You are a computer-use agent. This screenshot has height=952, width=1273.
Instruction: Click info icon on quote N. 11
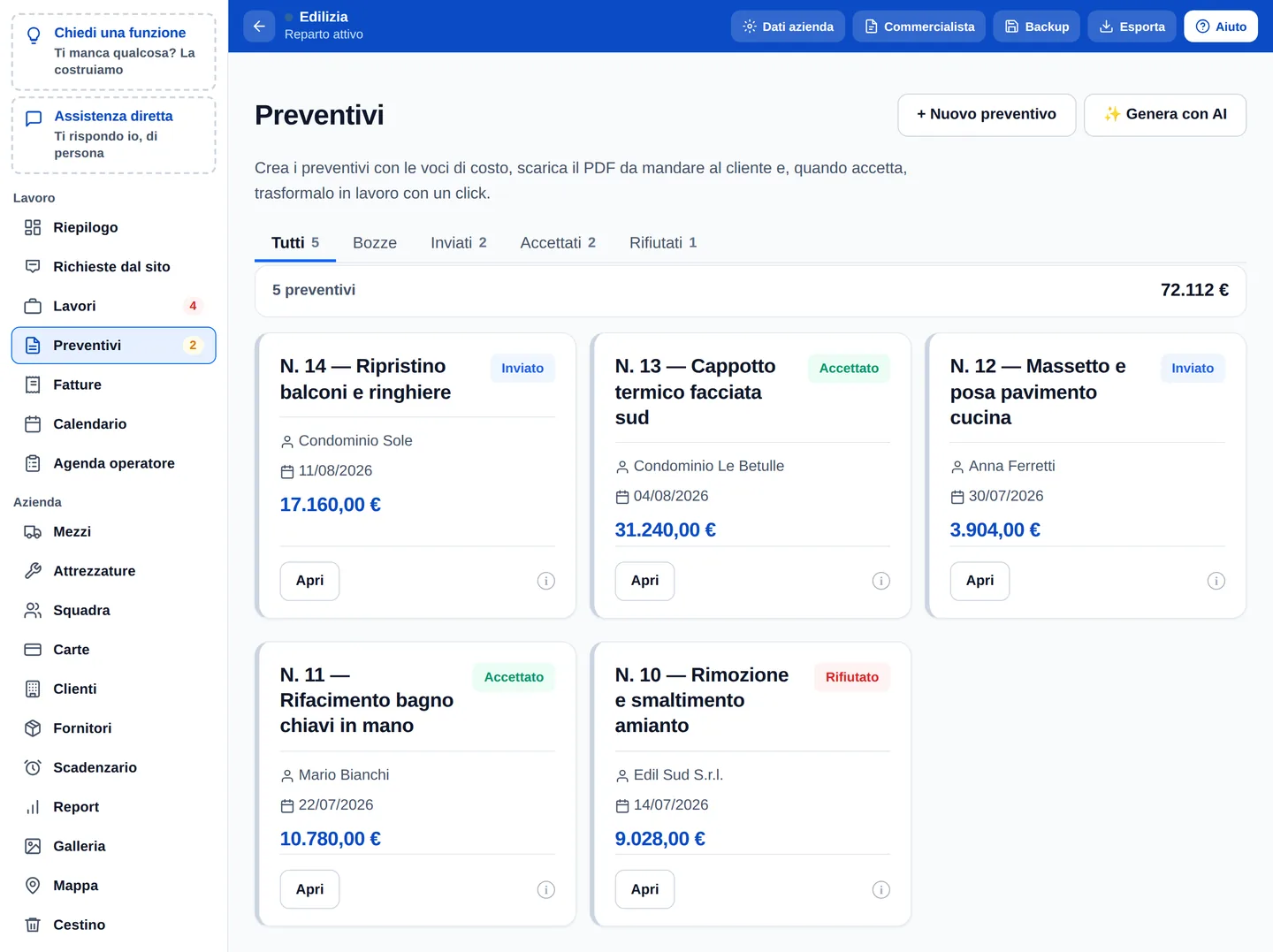[546, 889]
